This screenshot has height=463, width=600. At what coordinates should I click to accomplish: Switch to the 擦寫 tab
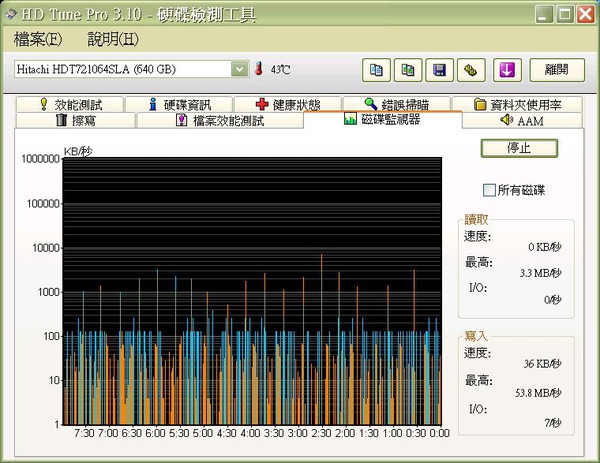[x=75, y=121]
